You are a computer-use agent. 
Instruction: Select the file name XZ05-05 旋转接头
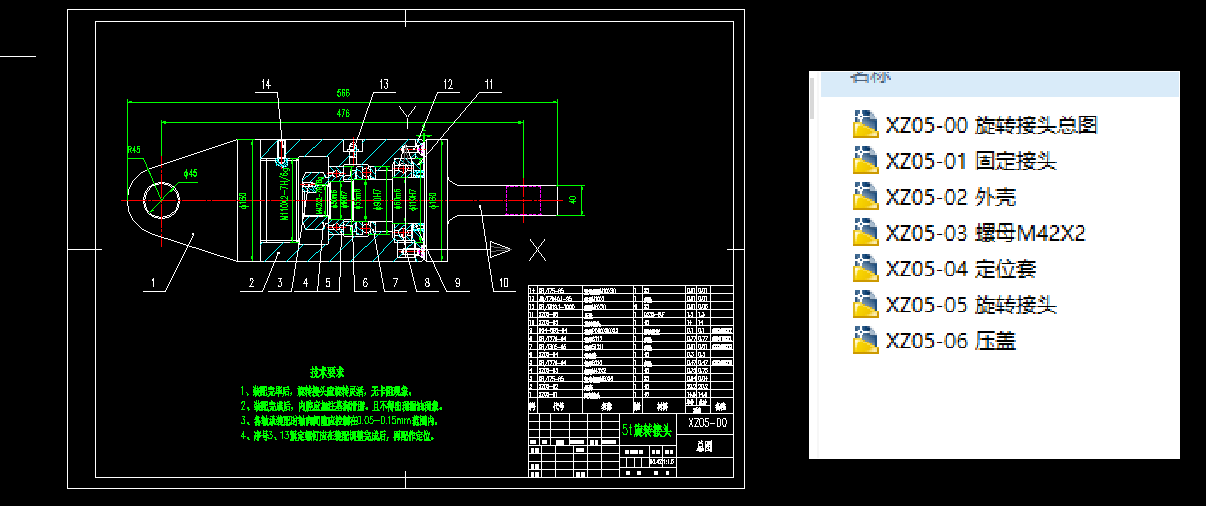point(970,305)
